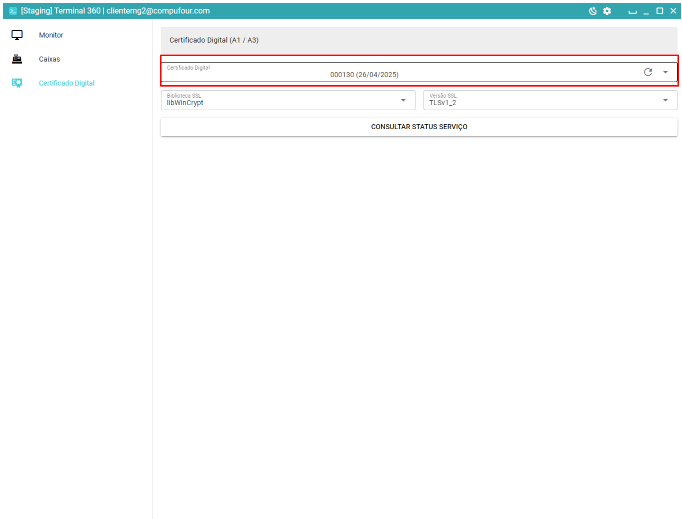Refresh the digital certificate list
Viewport: 682px width, 519px height.
click(647, 72)
